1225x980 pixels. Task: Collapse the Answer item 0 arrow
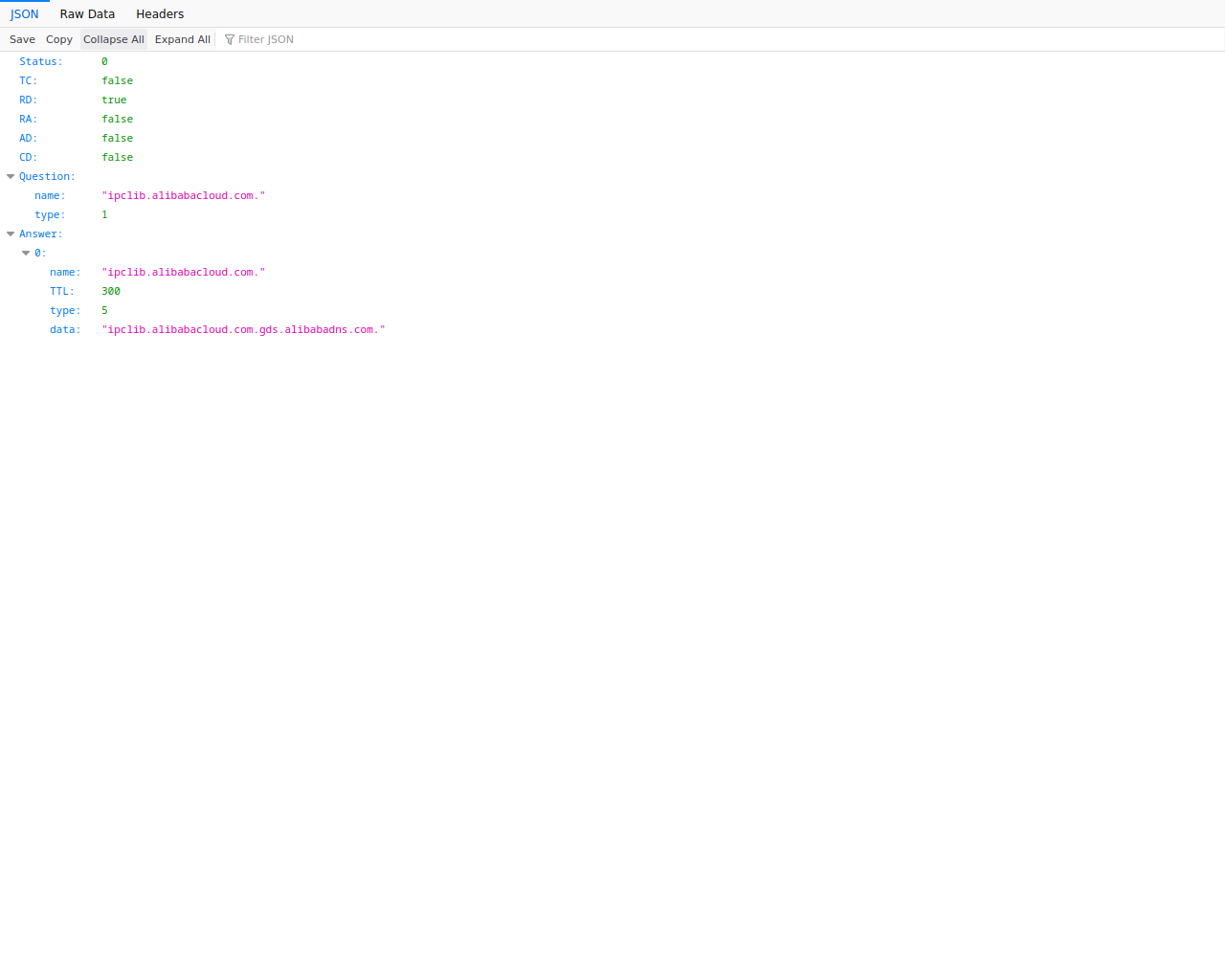(x=26, y=253)
